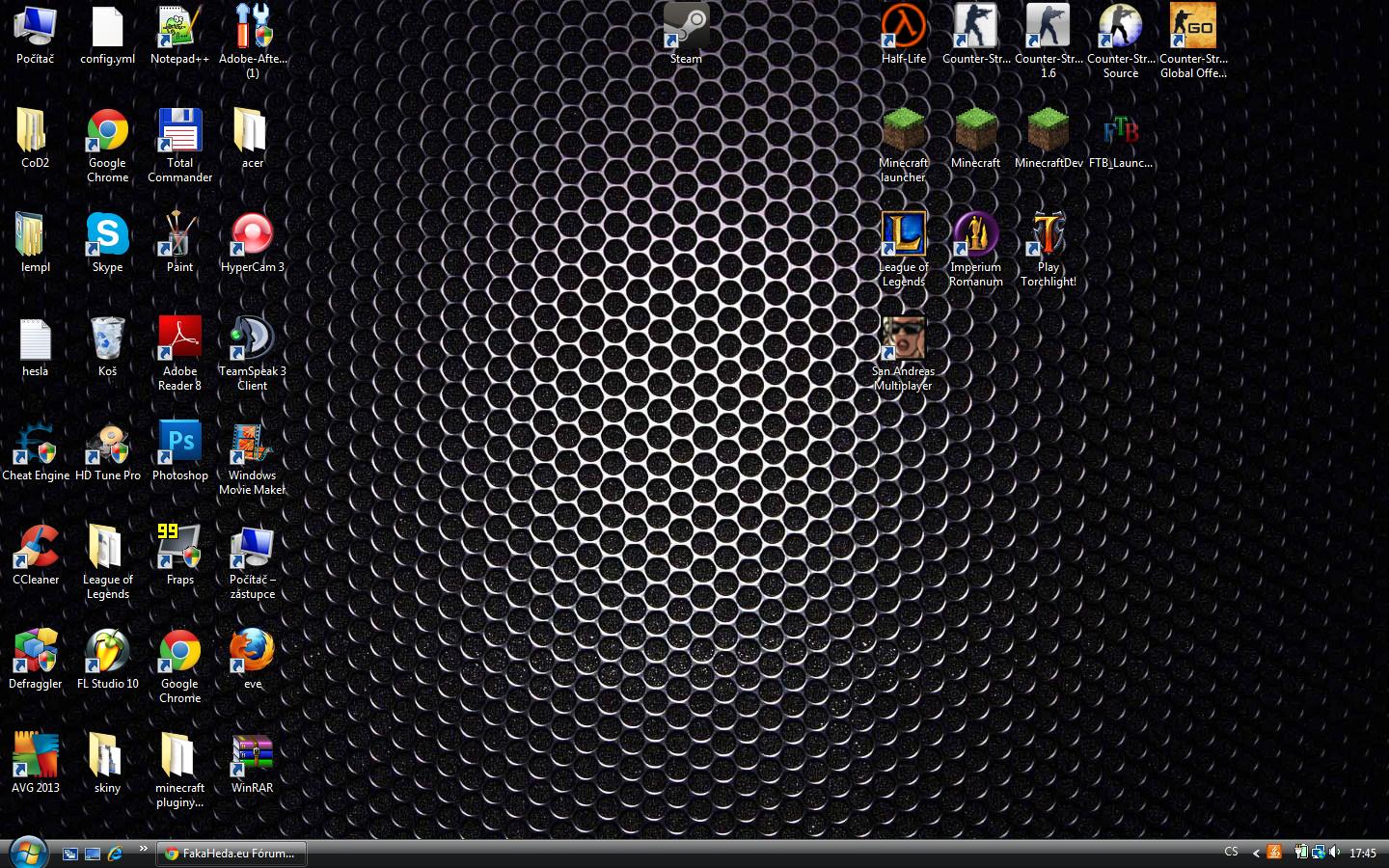
Task: Open the Steam desktop shortcut
Action: [x=686, y=34]
